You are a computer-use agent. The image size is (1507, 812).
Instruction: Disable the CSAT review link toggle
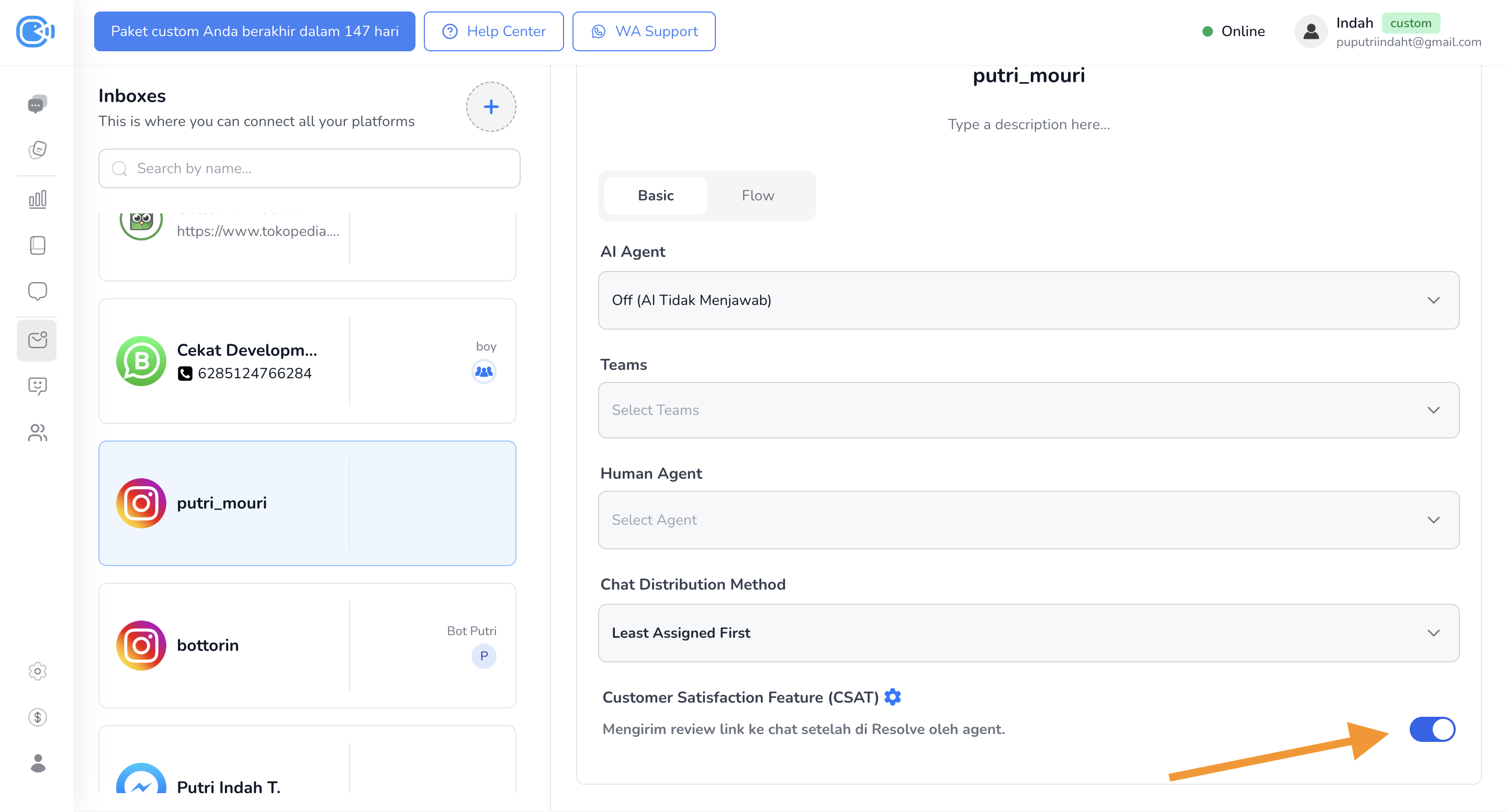[x=1432, y=729]
